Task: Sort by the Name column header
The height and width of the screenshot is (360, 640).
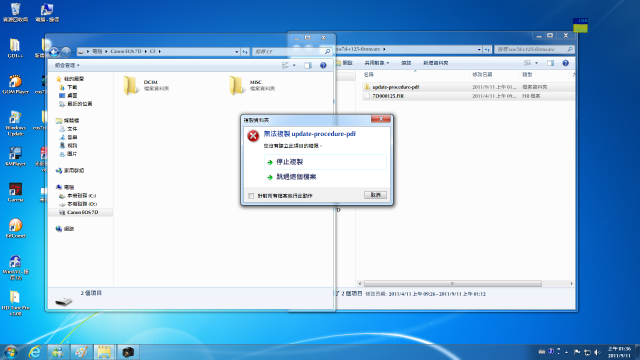Action: coord(415,75)
